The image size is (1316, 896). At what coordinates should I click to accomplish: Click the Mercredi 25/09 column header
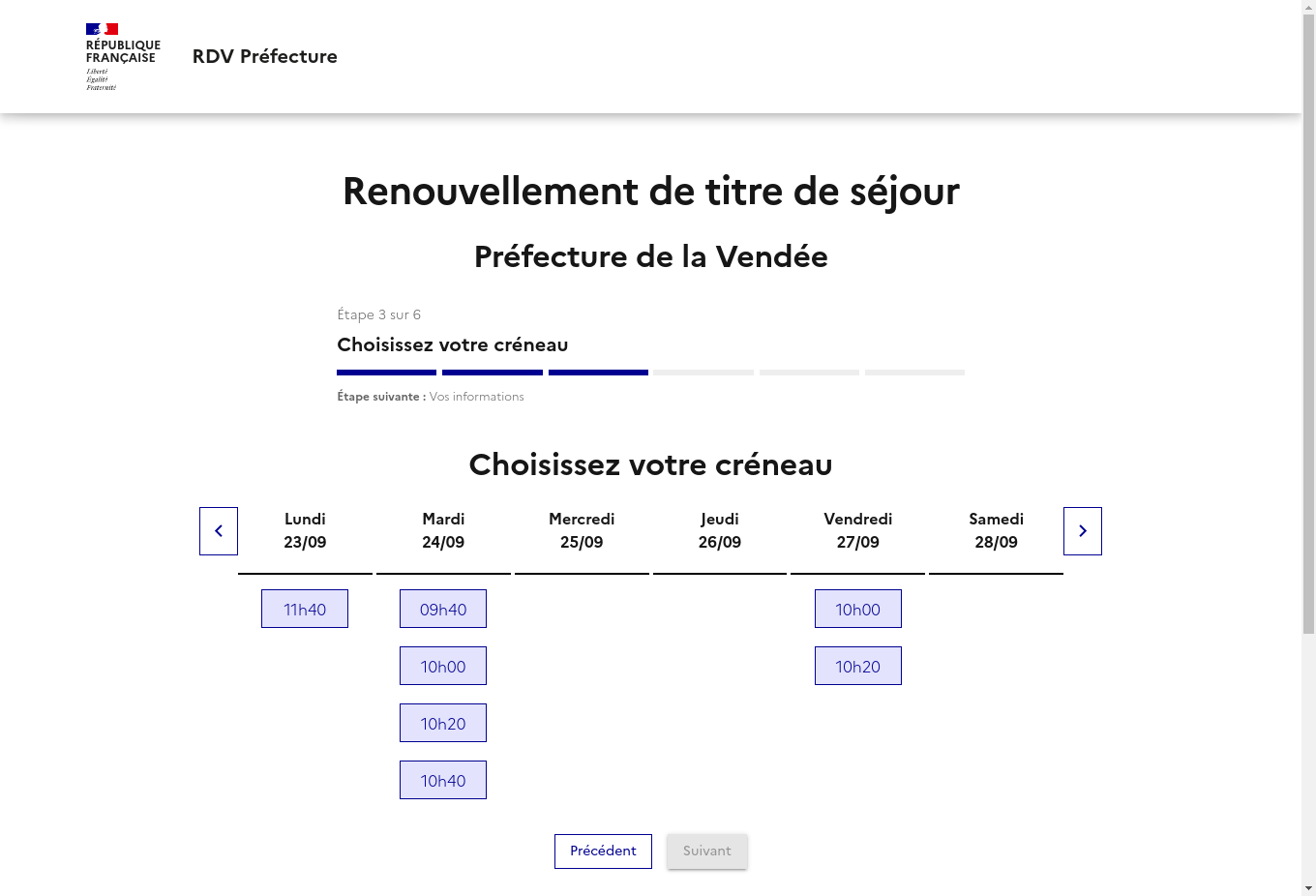click(582, 531)
